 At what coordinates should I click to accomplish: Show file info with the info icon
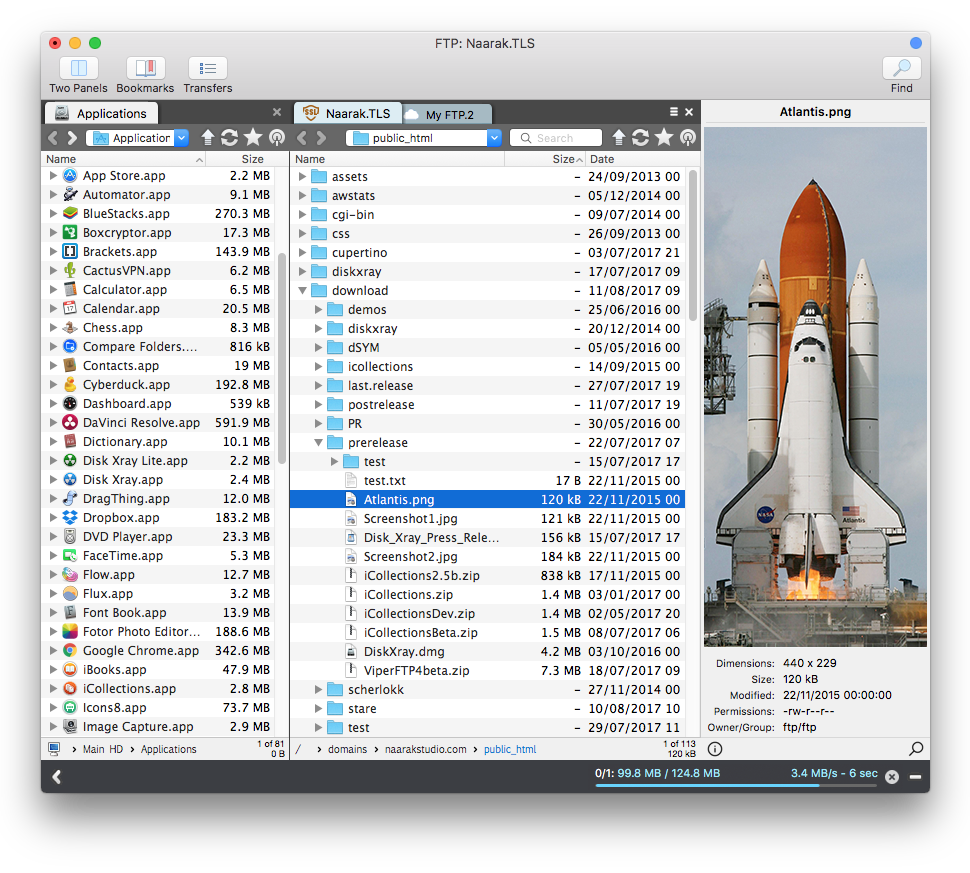[715, 749]
